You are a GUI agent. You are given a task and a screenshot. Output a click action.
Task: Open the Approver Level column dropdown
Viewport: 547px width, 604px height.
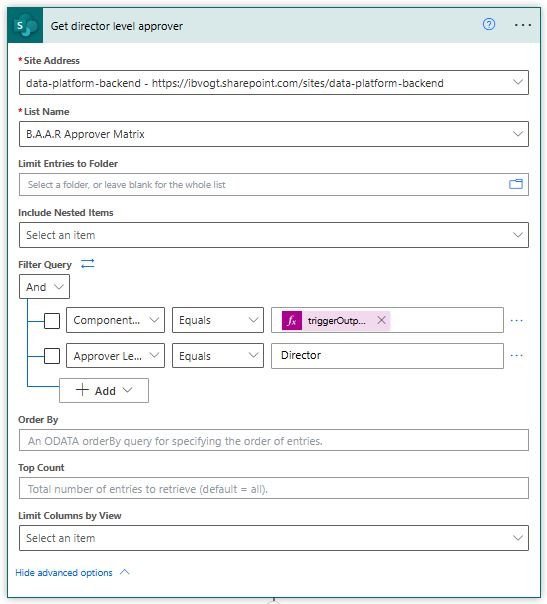pyautogui.click(x=115, y=356)
